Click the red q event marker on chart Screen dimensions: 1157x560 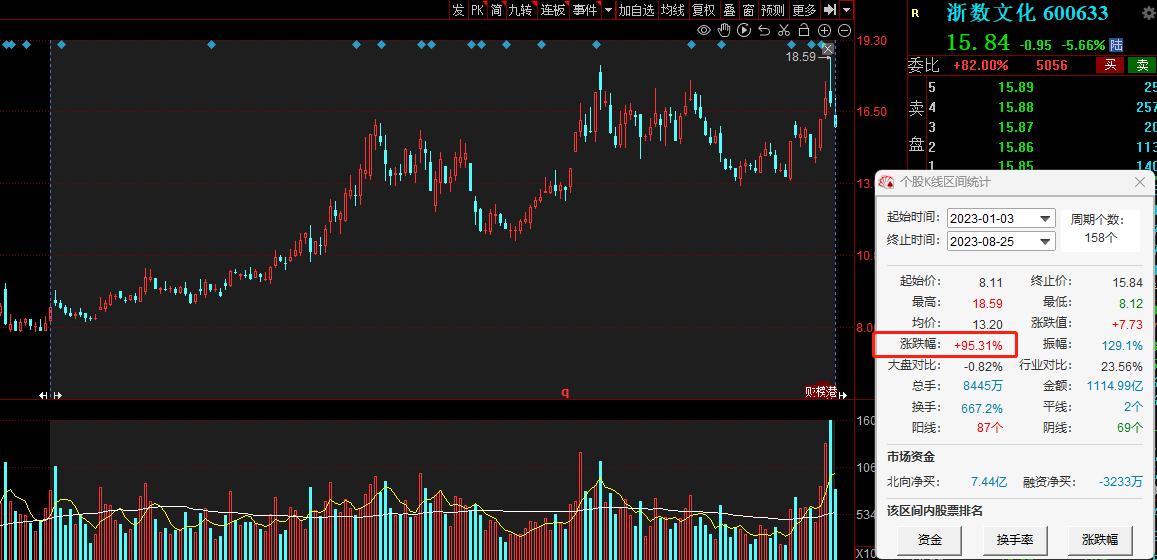(x=565, y=393)
